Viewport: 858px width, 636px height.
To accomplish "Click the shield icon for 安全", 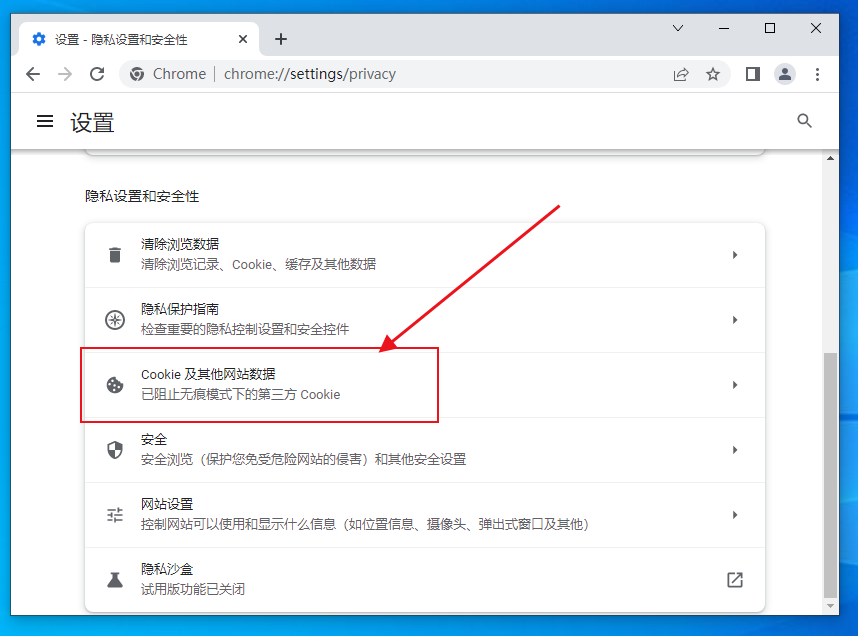I will 115,450.
